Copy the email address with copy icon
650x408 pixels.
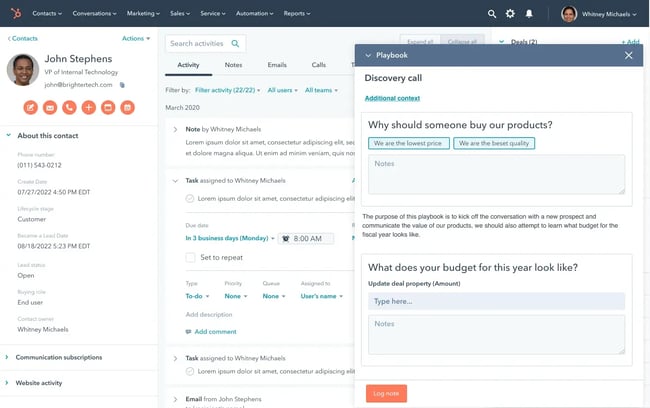point(122,85)
